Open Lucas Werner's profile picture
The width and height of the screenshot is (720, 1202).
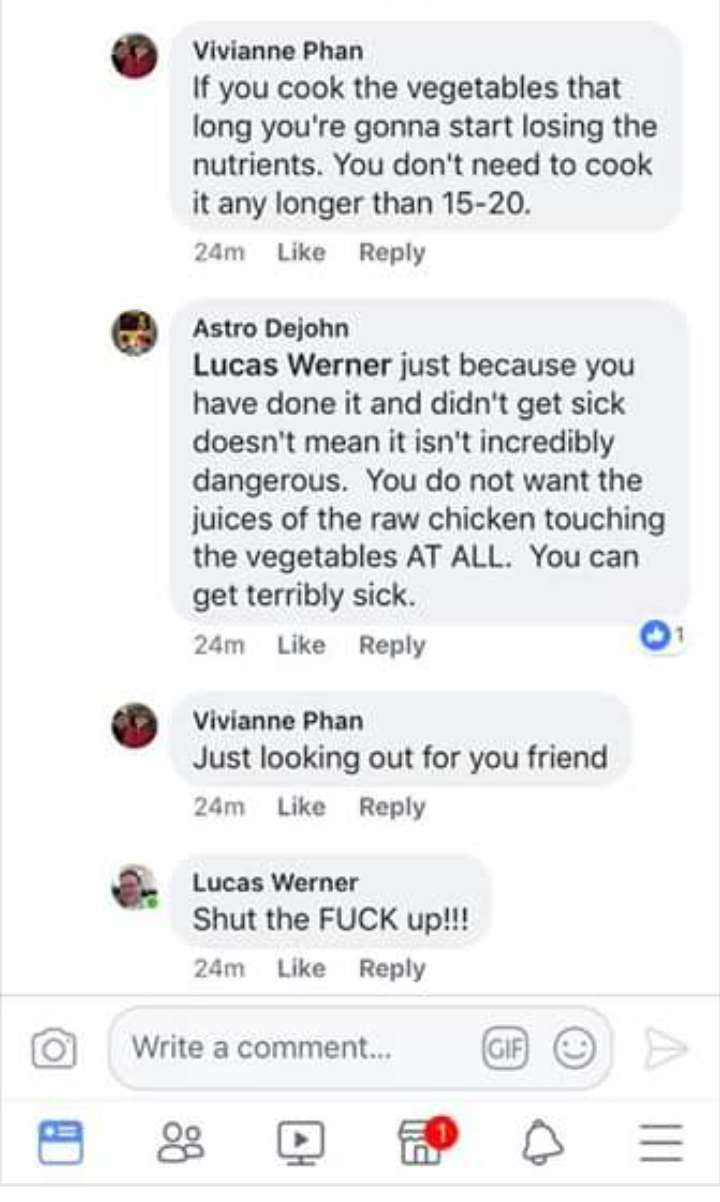[134, 887]
